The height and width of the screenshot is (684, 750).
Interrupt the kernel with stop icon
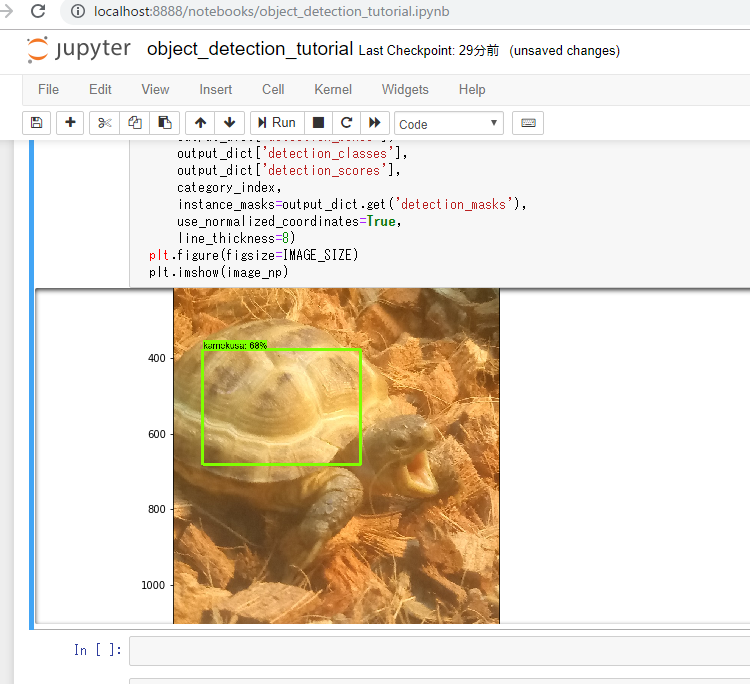point(318,123)
